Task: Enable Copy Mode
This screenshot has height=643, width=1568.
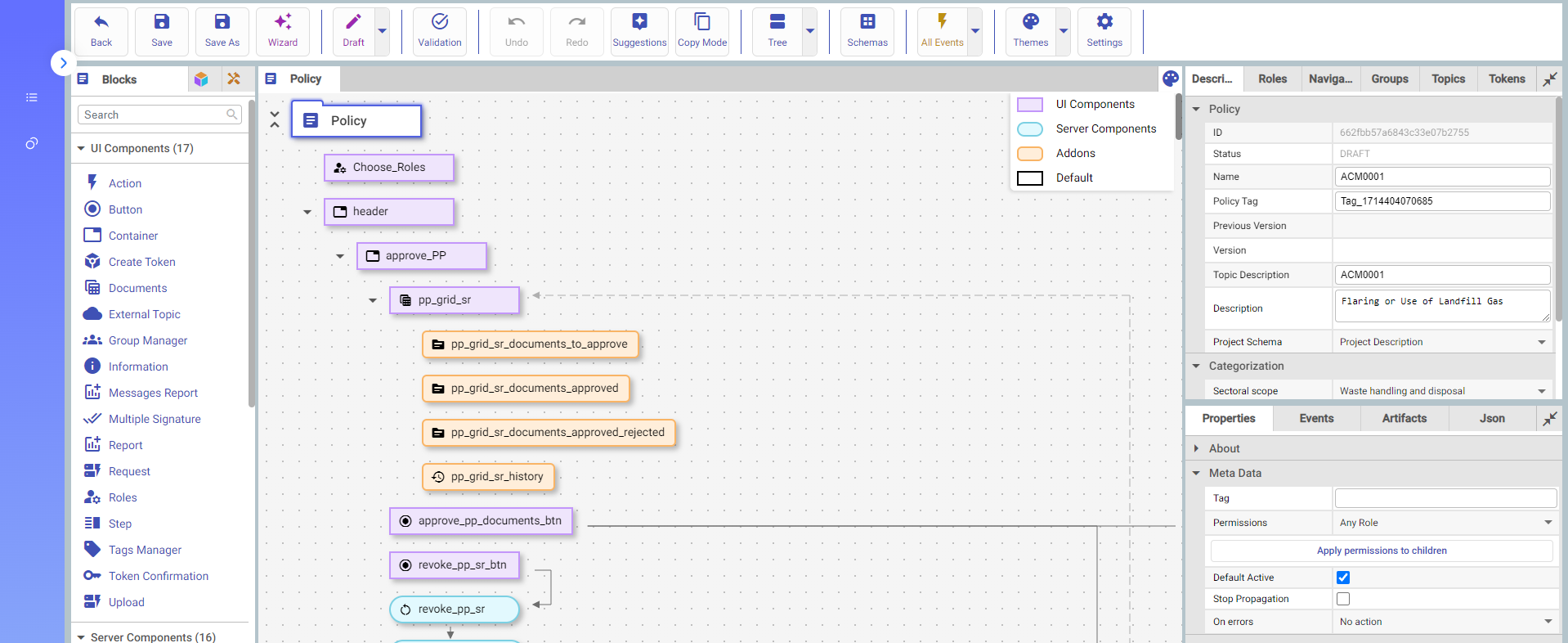Action: (701, 31)
